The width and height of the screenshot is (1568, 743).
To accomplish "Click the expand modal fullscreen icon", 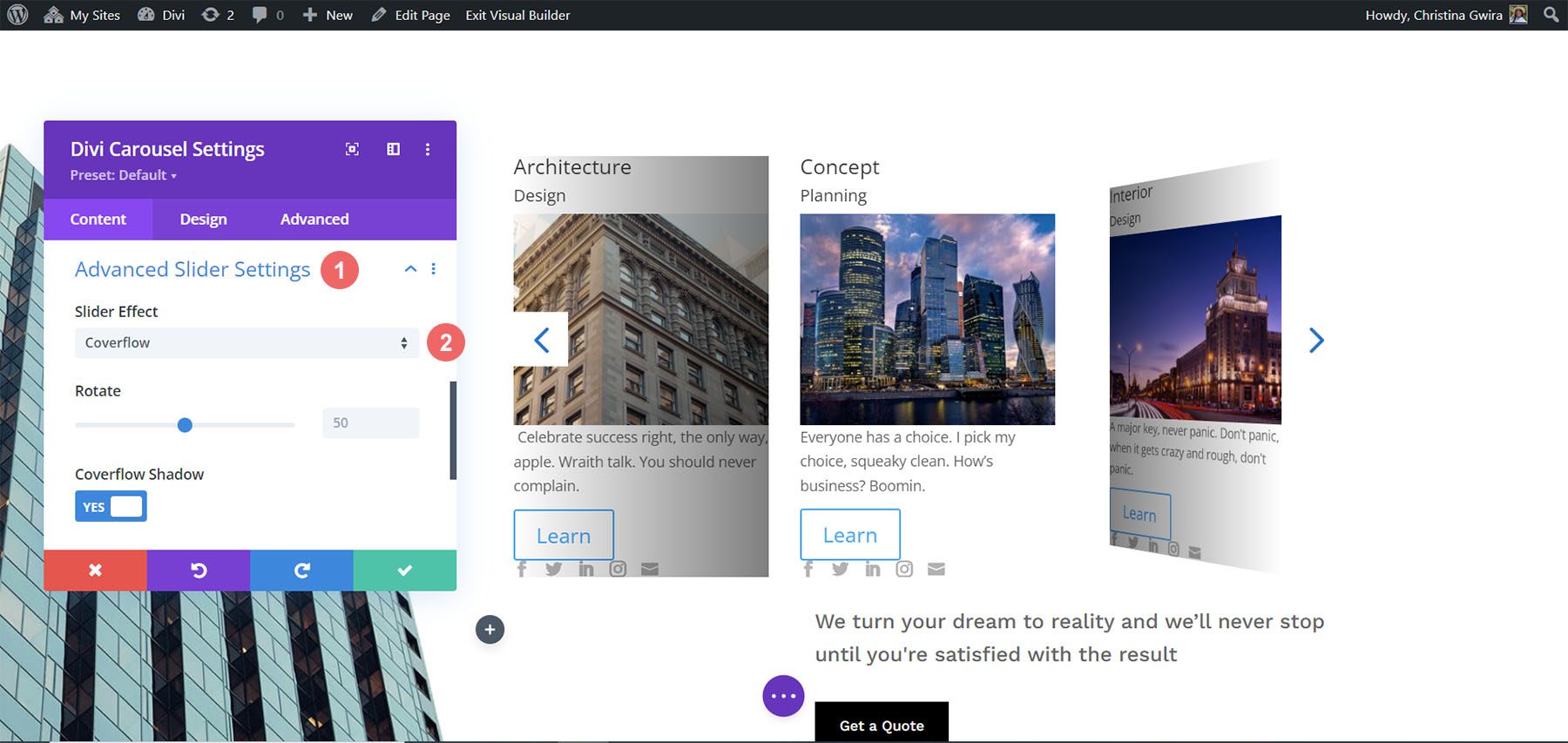I will tap(352, 149).
